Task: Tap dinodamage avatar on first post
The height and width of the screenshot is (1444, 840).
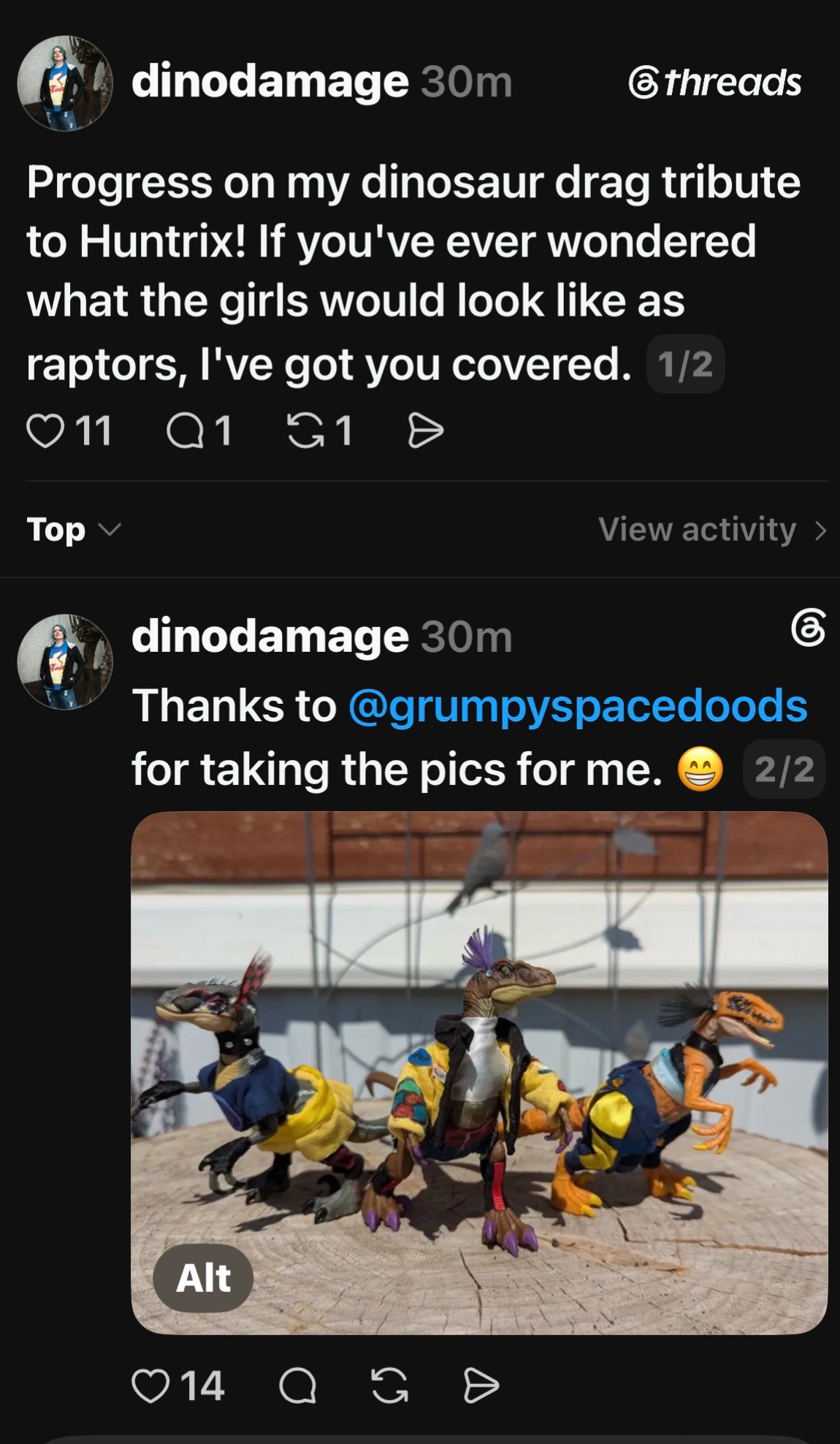Action: [65, 83]
